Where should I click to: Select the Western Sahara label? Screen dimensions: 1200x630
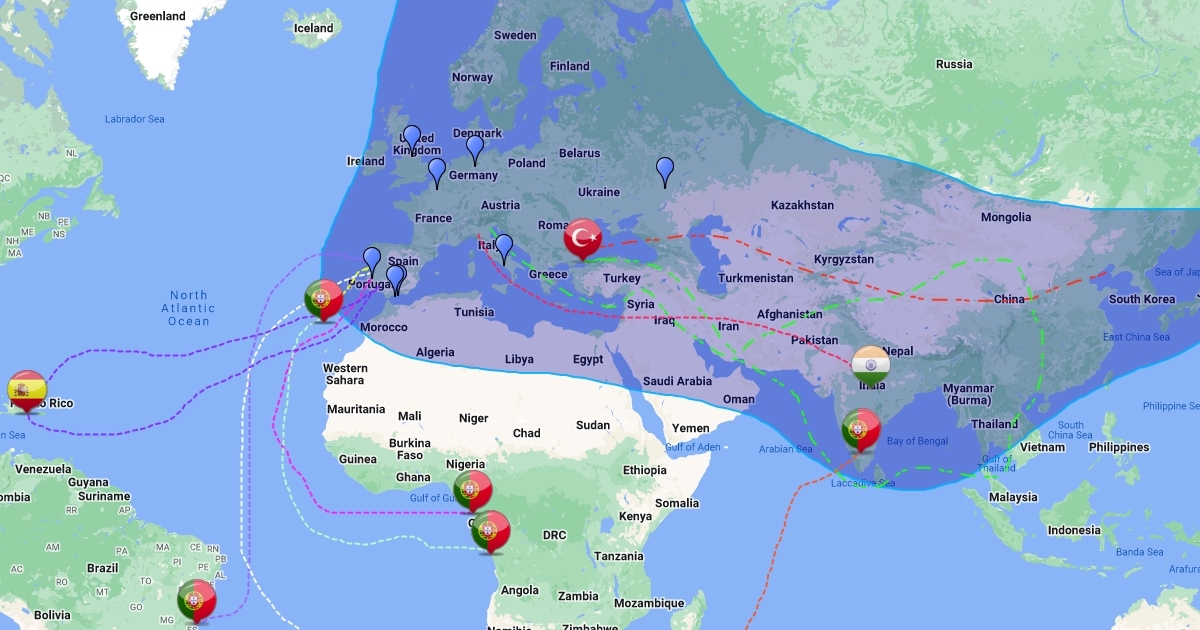pos(344,374)
